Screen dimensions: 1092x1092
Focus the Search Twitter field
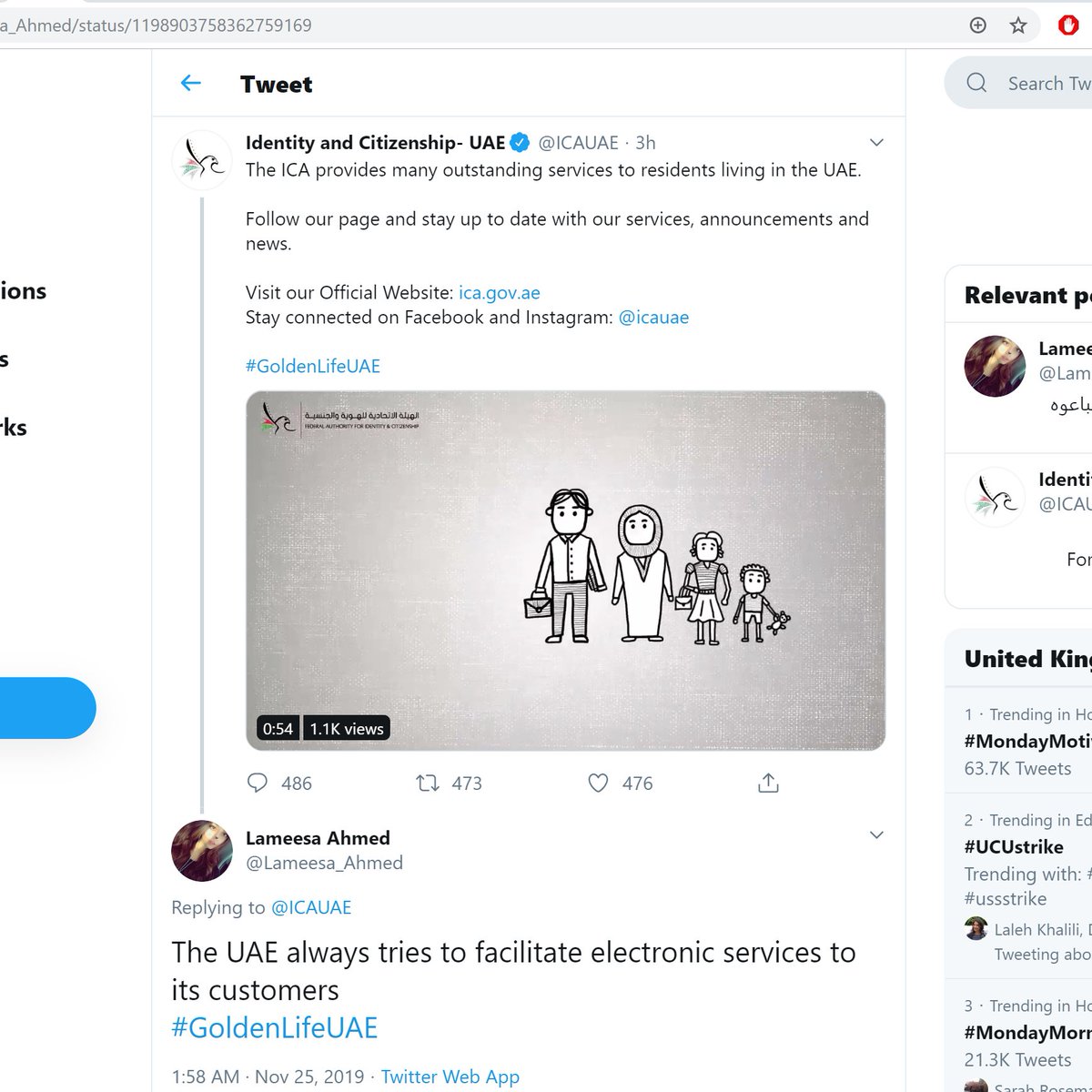[1018, 83]
